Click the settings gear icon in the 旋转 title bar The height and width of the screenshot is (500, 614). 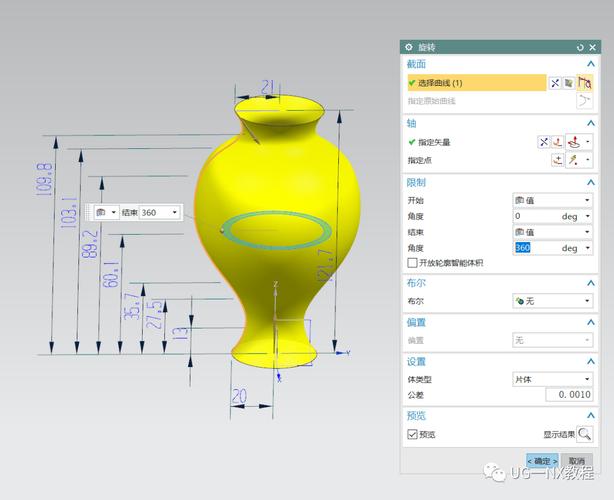pyautogui.click(x=409, y=47)
